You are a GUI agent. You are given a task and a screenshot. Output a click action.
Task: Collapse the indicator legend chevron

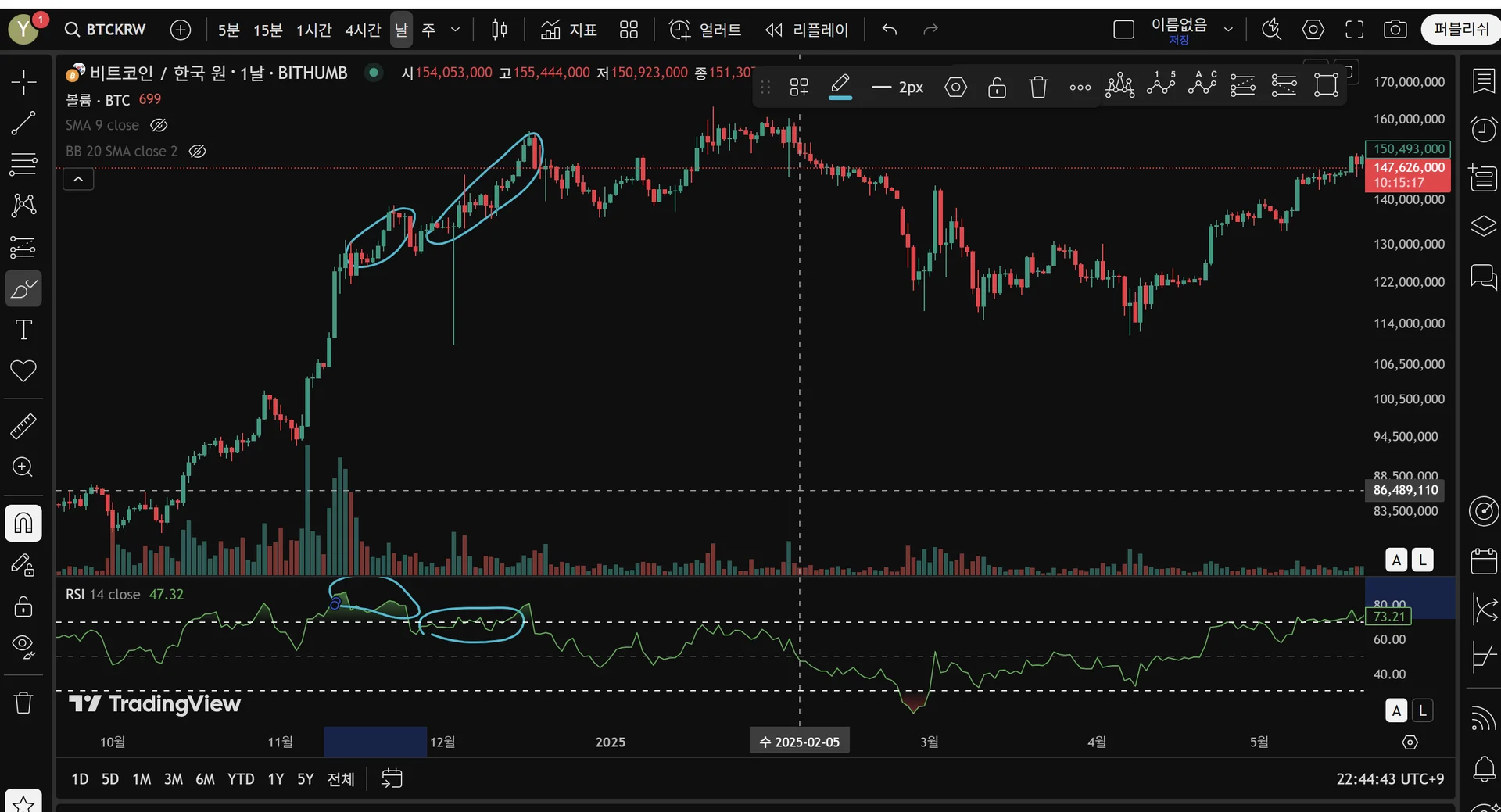click(78, 180)
